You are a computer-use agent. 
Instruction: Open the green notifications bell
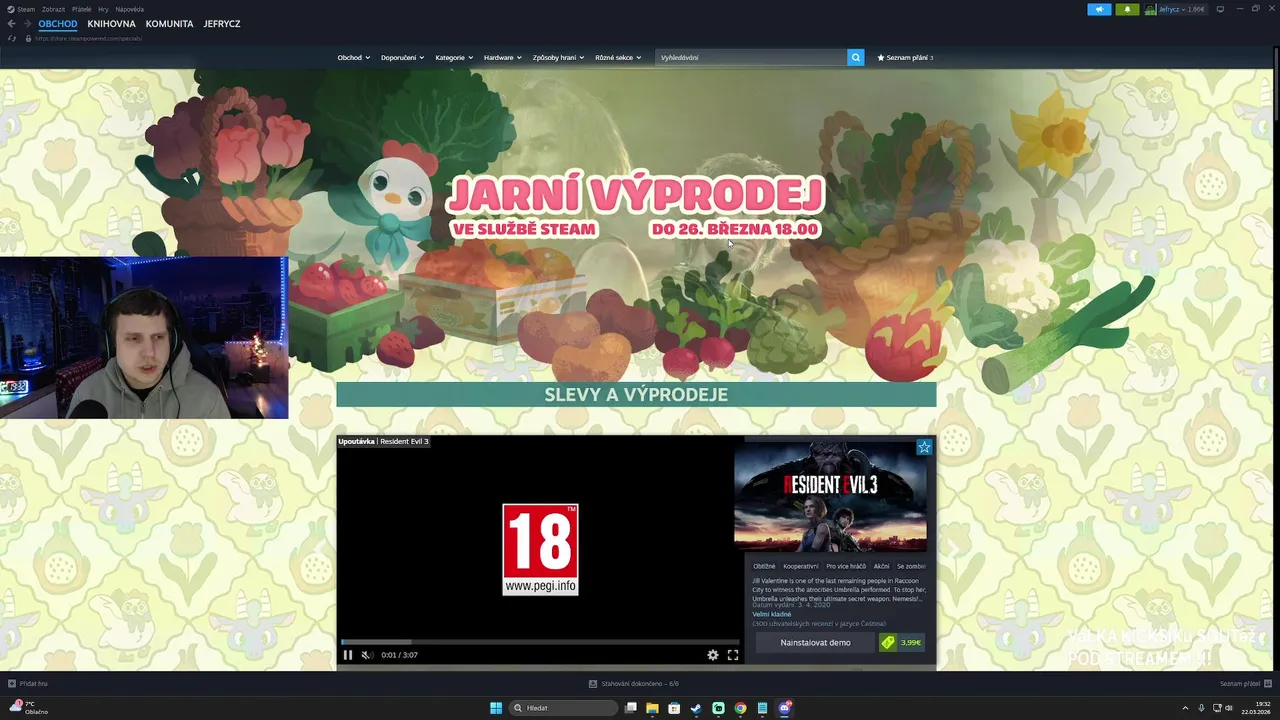click(x=1127, y=9)
